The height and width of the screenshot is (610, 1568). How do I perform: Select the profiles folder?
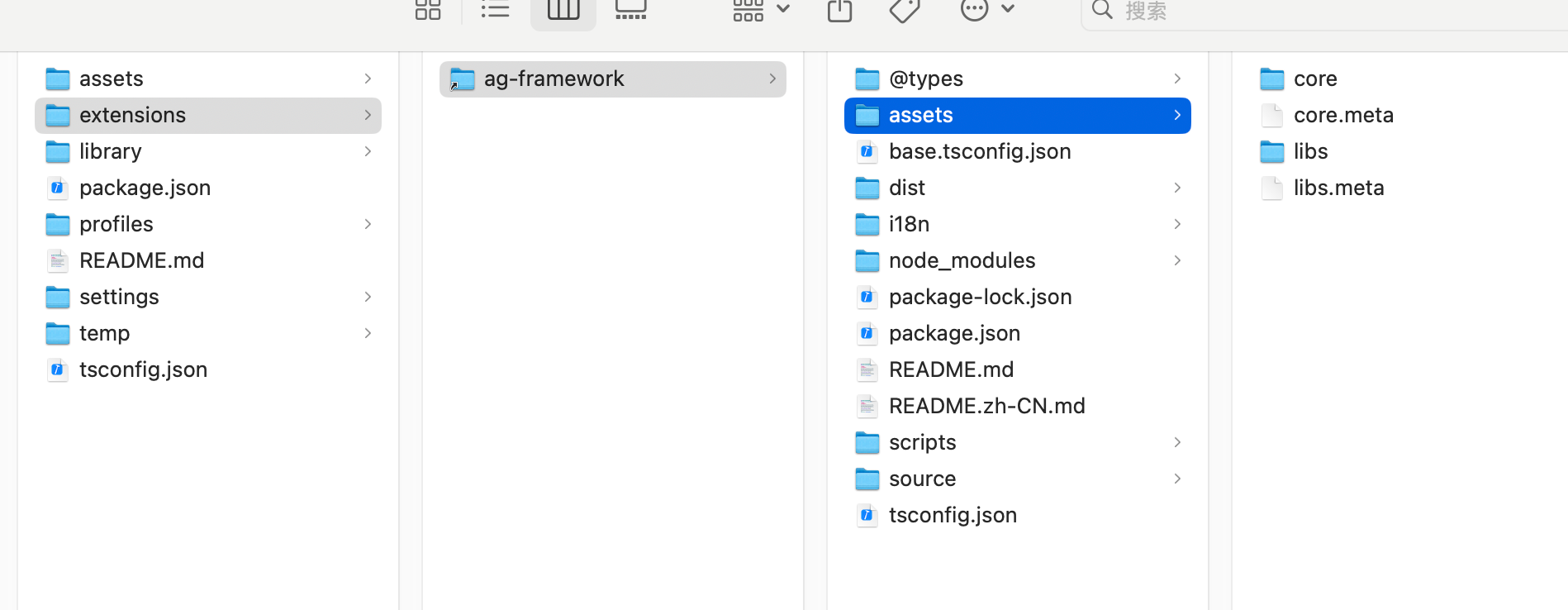tap(116, 224)
